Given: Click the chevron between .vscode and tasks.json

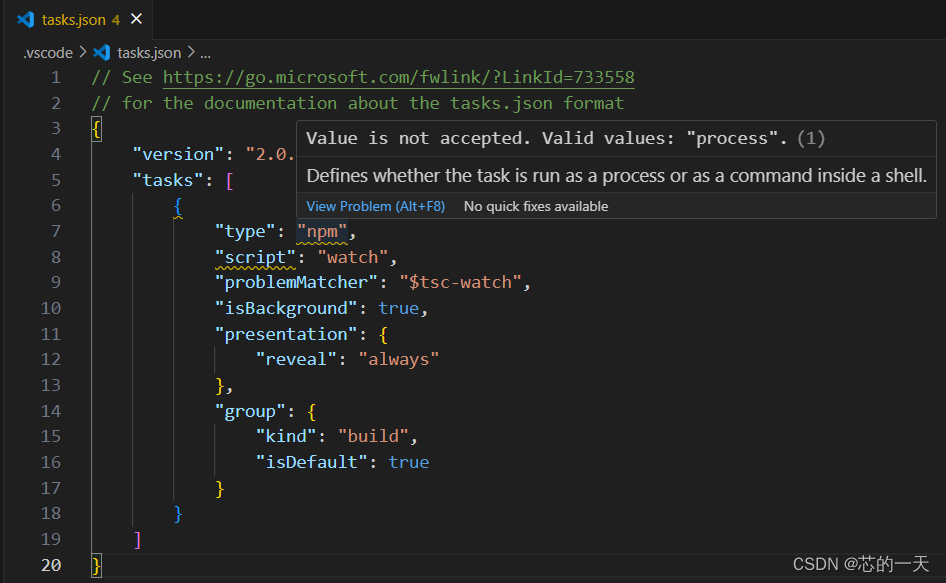Looking at the screenshot, I should (82, 52).
